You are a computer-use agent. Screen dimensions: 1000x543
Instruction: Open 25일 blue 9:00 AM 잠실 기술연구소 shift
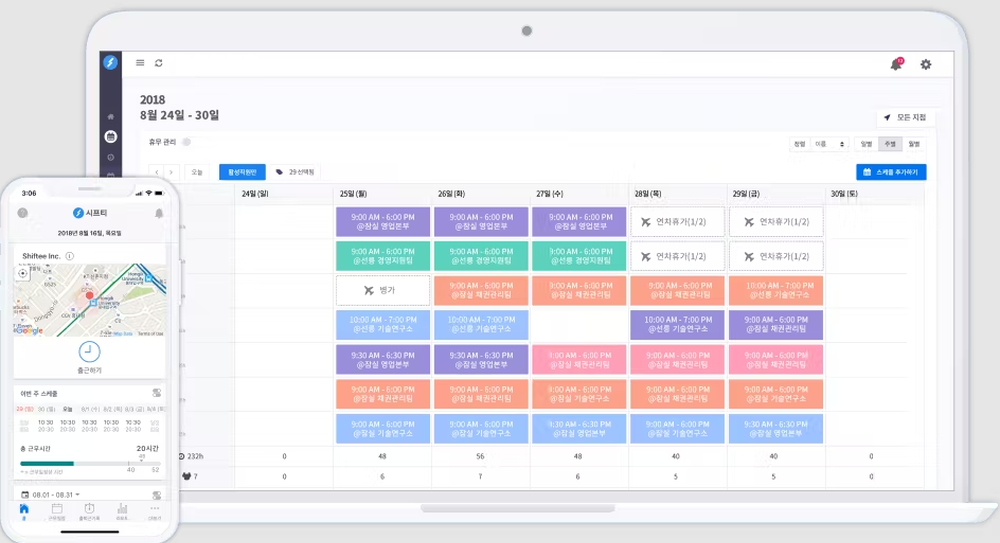pos(383,428)
